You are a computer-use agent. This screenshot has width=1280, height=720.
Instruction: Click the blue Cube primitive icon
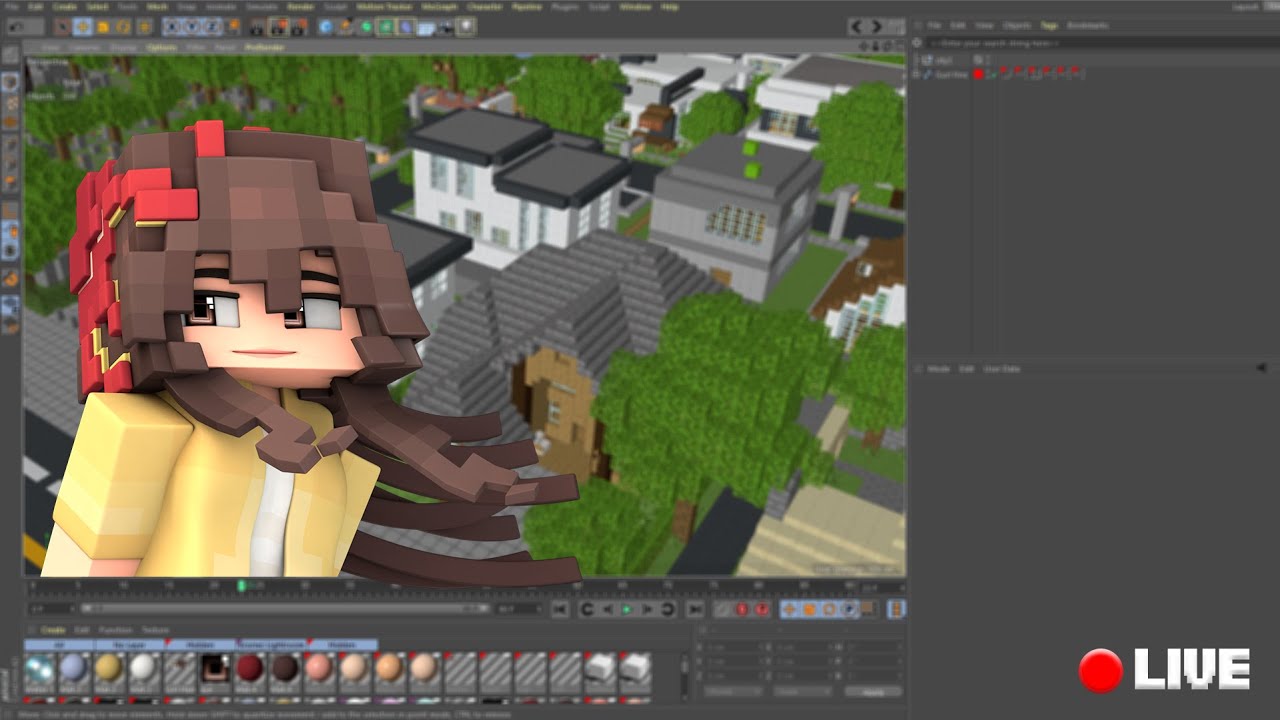coord(326,27)
